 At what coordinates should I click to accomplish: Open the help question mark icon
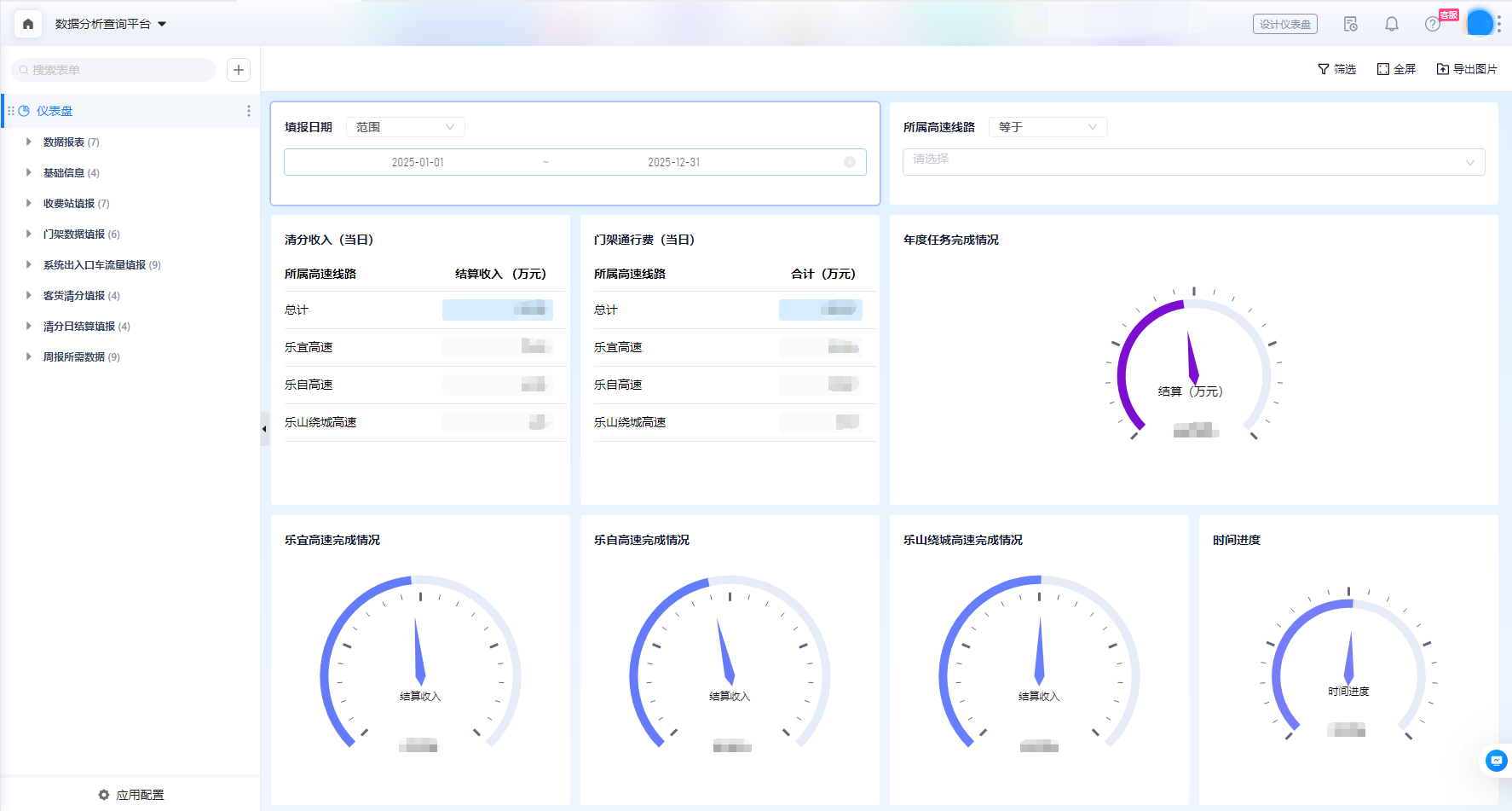click(1432, 24)
